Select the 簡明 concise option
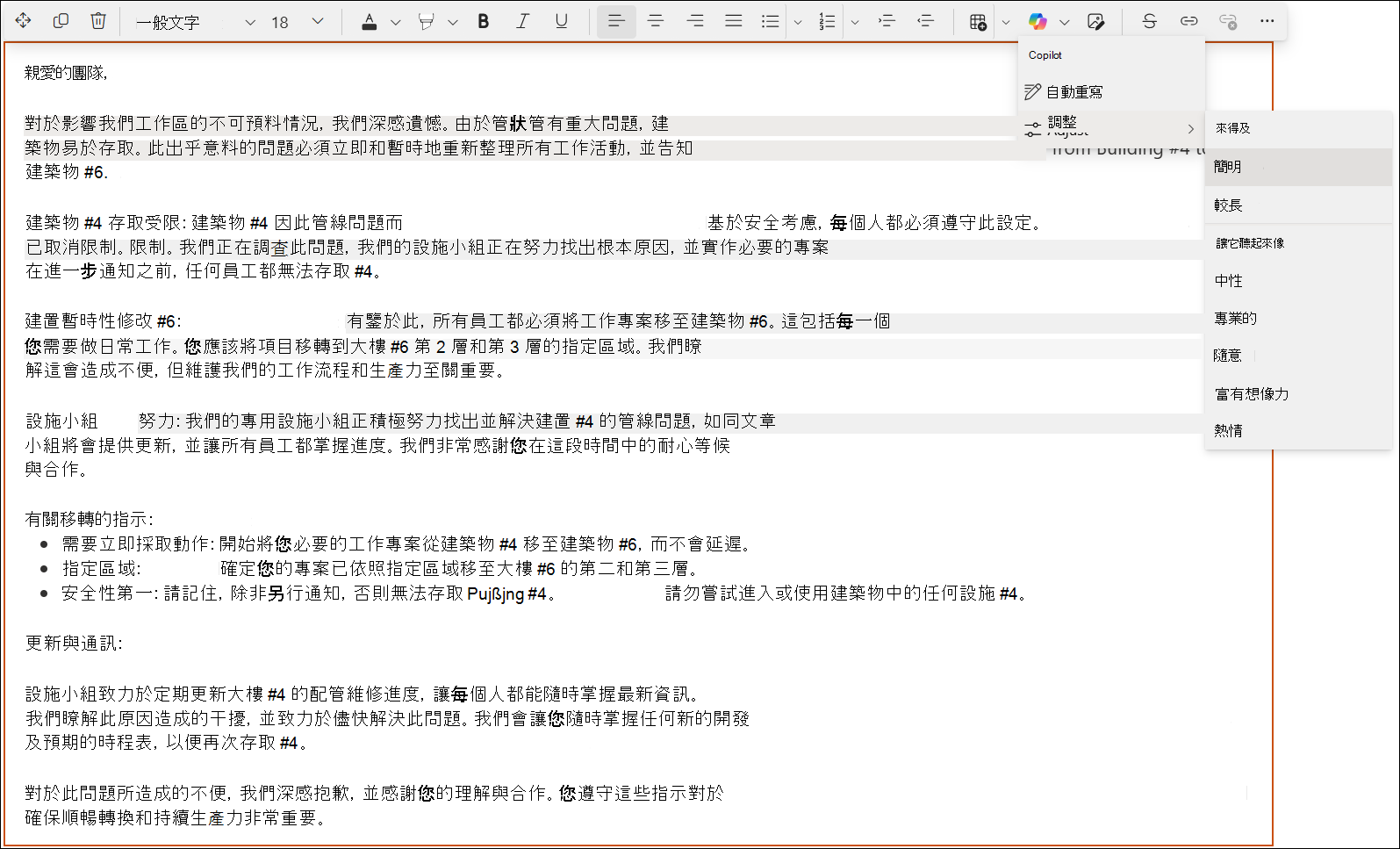The image size is (1400, 849). [x=1298, y=167]
